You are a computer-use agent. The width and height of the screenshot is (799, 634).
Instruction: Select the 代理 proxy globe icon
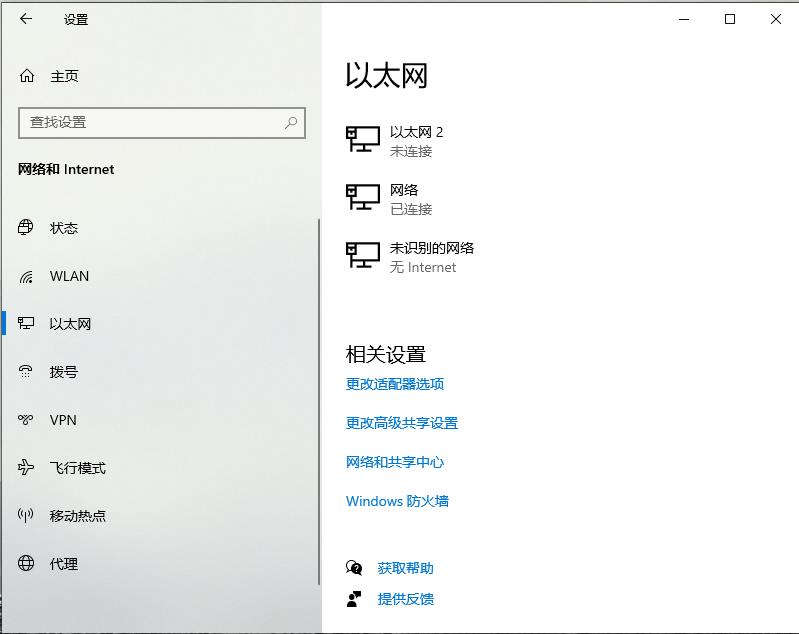[26, 563]
